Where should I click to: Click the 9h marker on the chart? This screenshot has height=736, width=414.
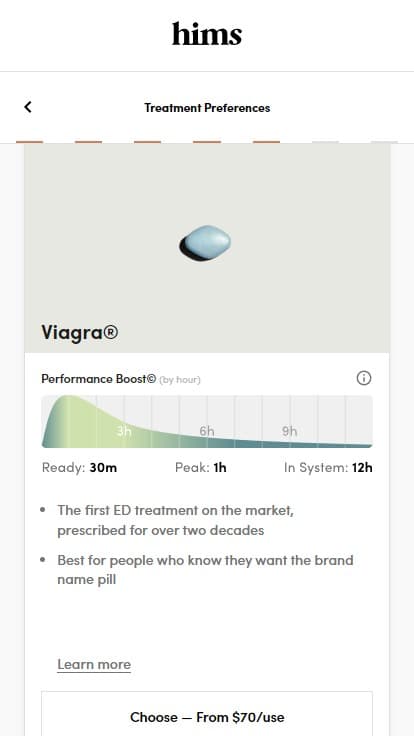click(x=290, y=431)
